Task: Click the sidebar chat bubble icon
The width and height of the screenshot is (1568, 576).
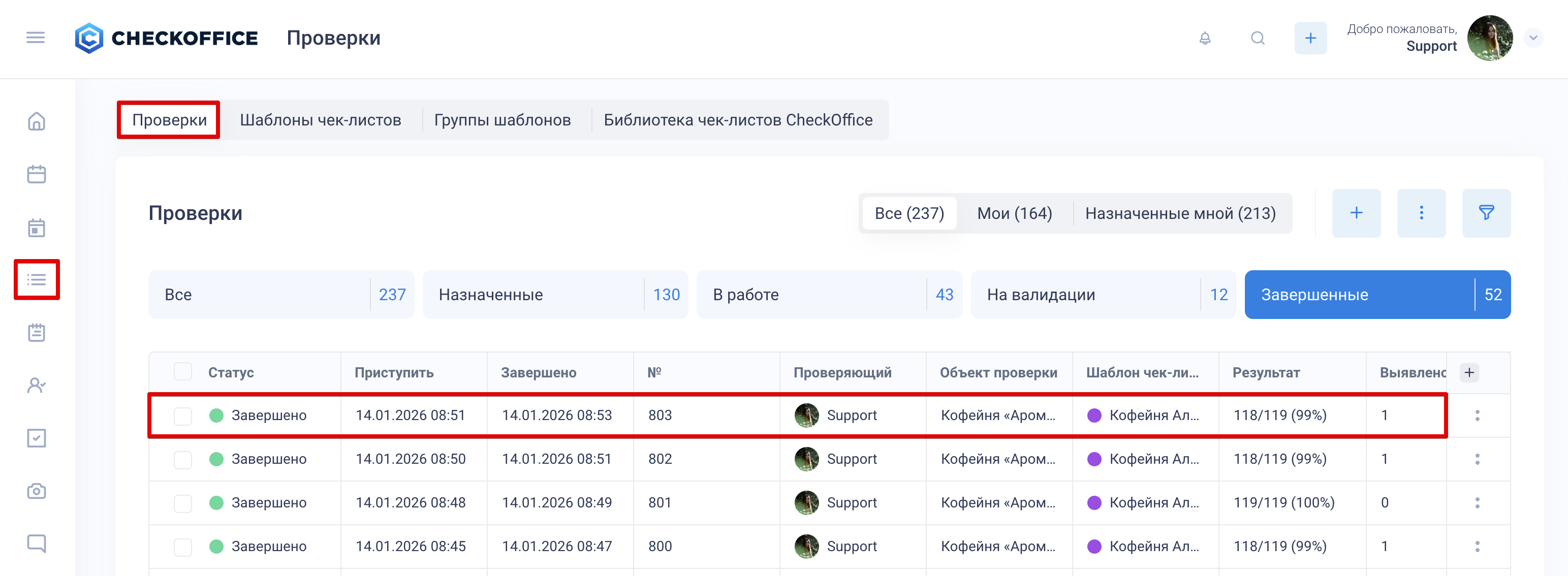Action: [x=37, y=542]
